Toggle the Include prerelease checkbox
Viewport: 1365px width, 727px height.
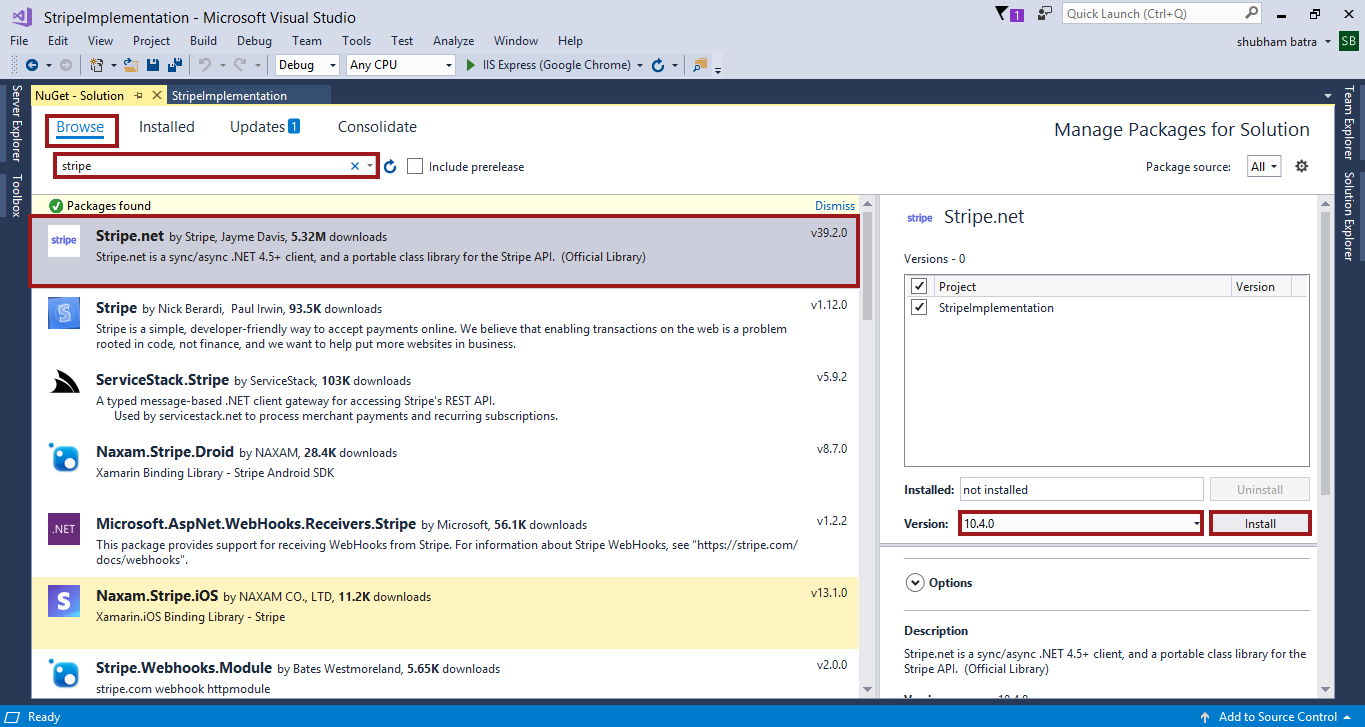pyautogui.click(x=415, y=166)
